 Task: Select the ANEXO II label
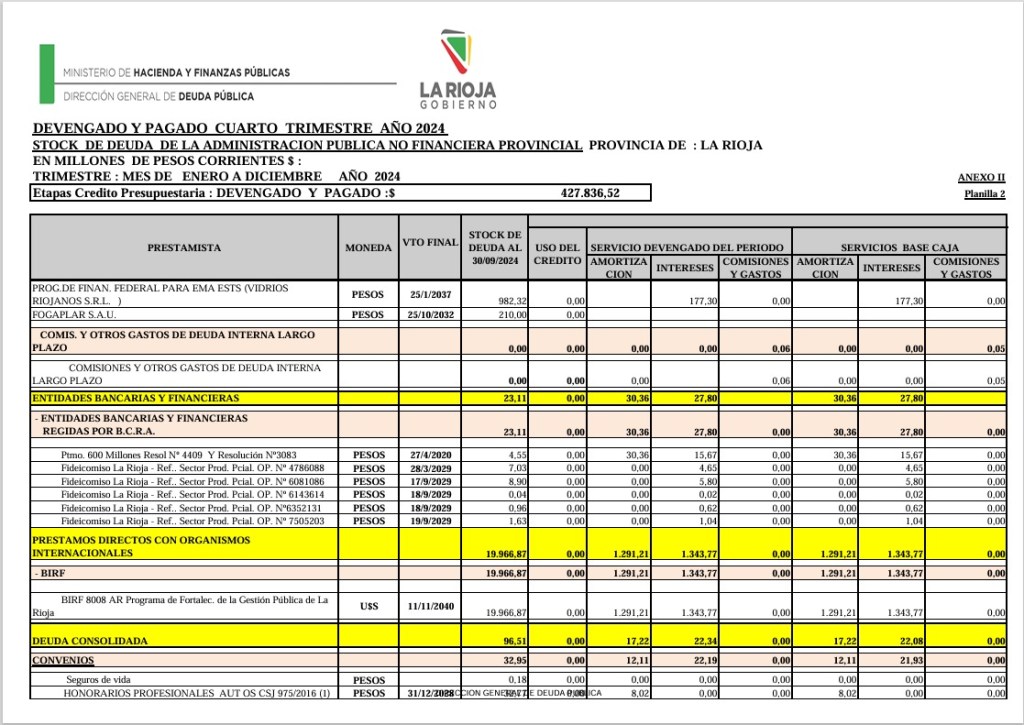coord(981,178)
